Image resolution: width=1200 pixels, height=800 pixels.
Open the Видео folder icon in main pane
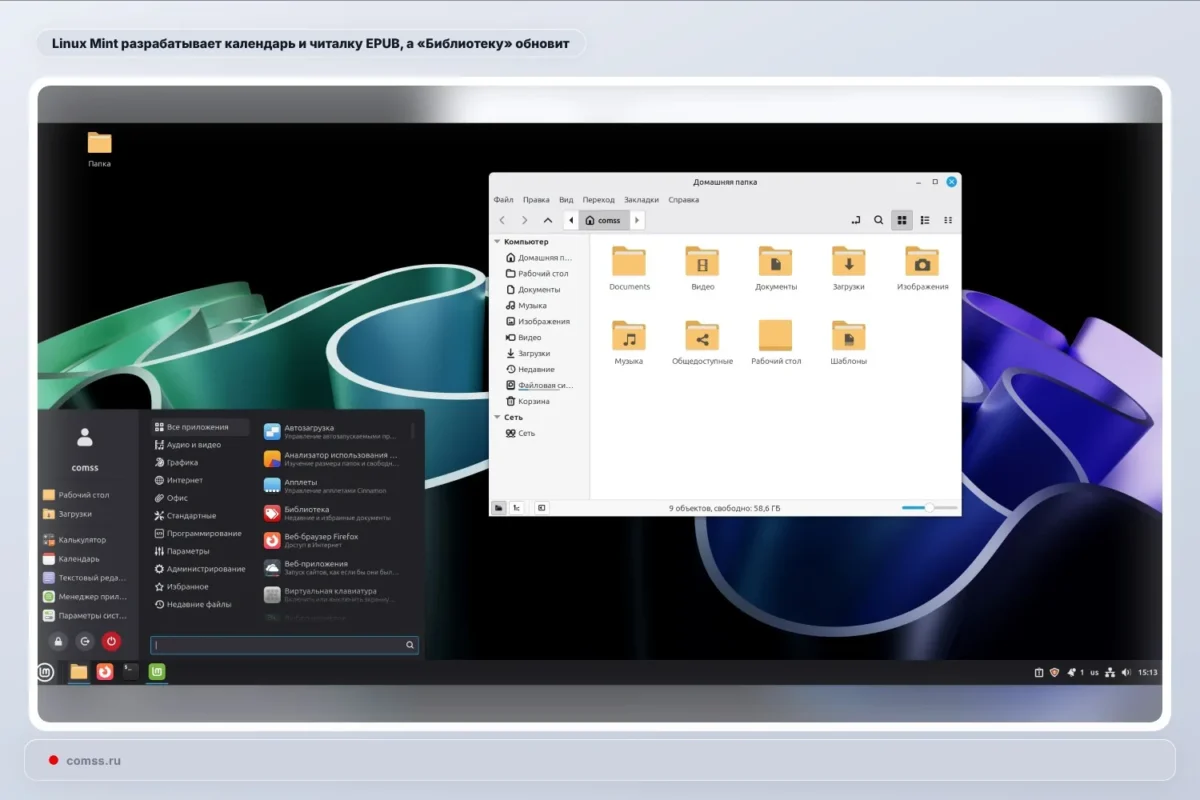(702, 262)
